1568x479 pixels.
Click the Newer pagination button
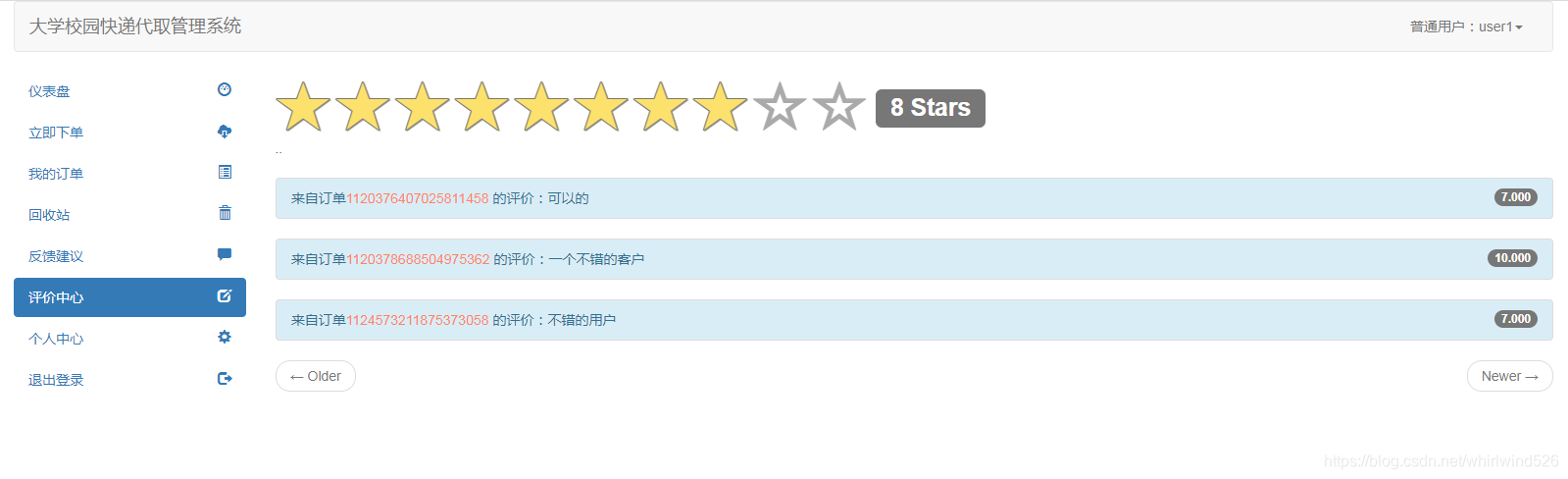[1509, 376]
